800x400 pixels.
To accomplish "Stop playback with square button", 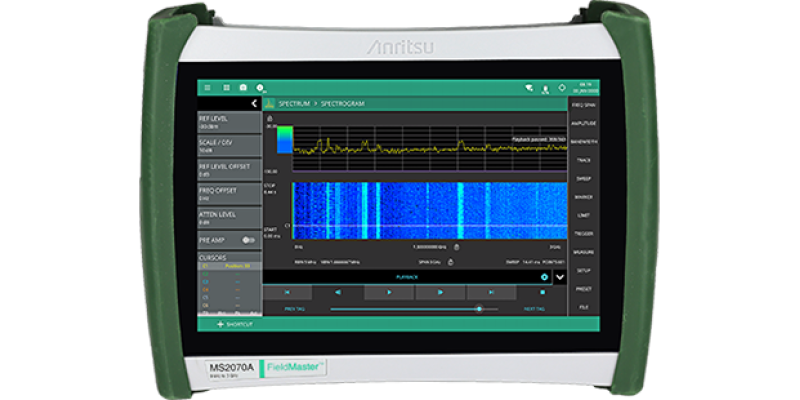I will click(x=542, y=292).
